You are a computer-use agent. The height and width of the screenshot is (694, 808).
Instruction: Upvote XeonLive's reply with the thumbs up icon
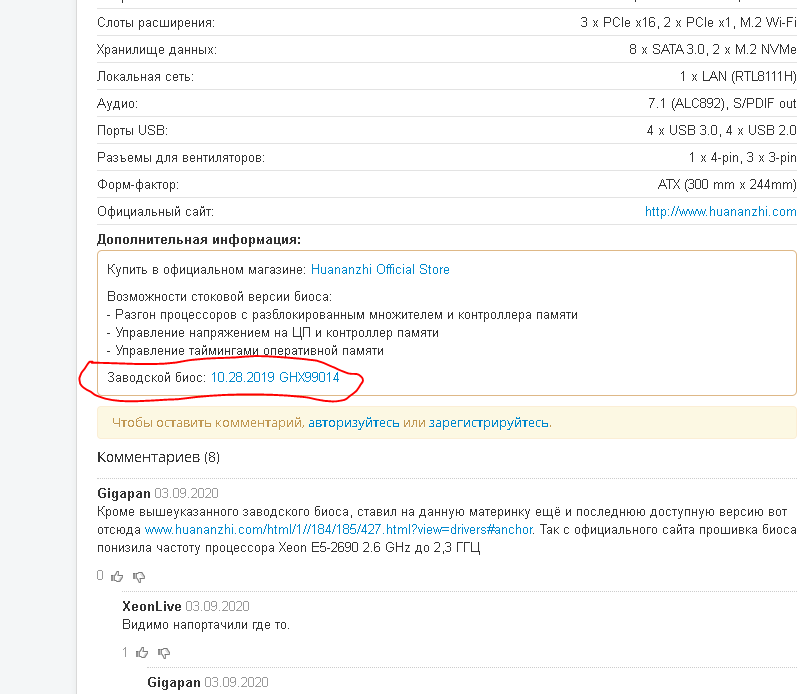click(x=141, y=652)
